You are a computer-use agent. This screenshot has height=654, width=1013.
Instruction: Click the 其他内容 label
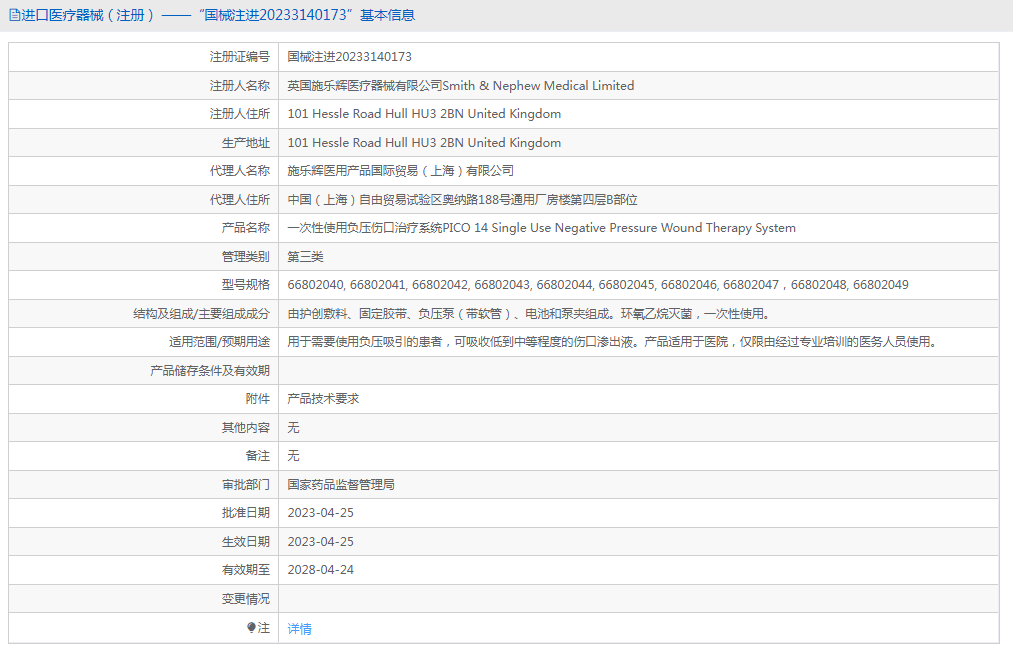coord(245,428)
